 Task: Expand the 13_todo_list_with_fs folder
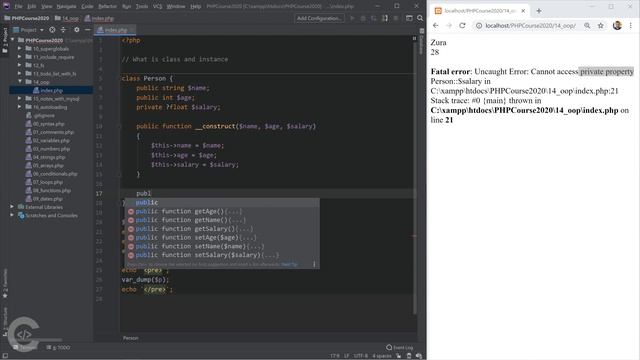(20, 73)
